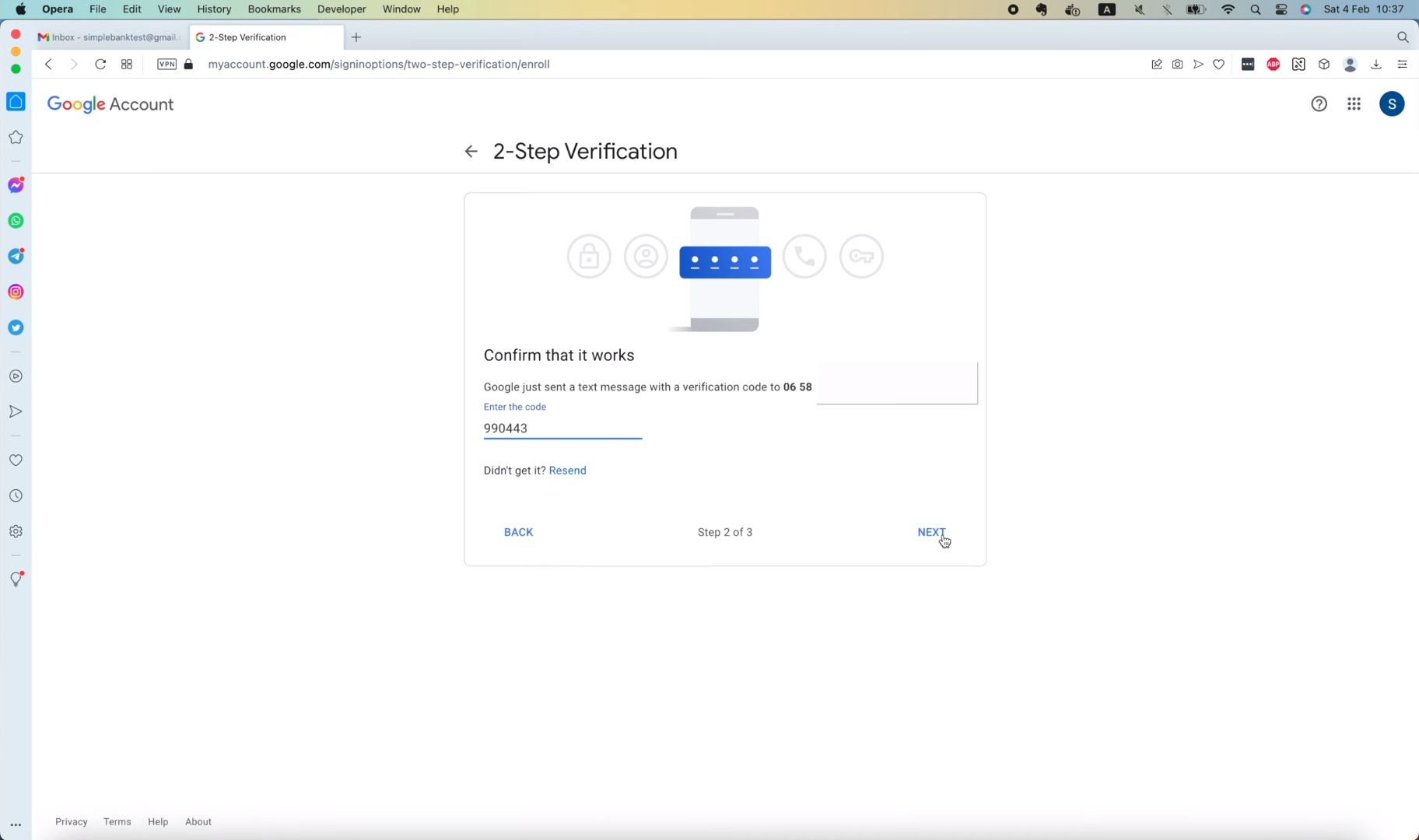Open the Google apps grid
The image size is (1419, 840).
pyautogui.click(x=1354, y=104)
